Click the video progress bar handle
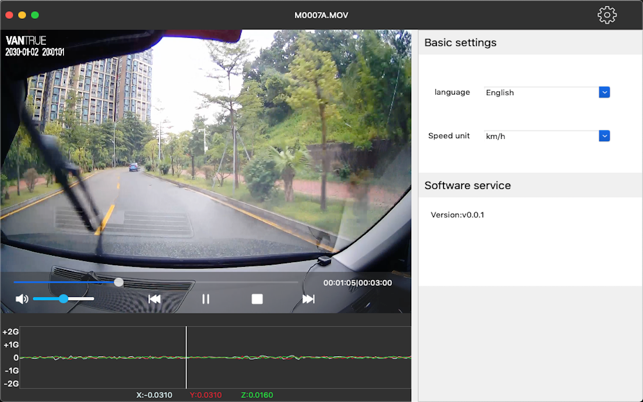This screenshot has width=643, height=402. click(x=119, y=282)
